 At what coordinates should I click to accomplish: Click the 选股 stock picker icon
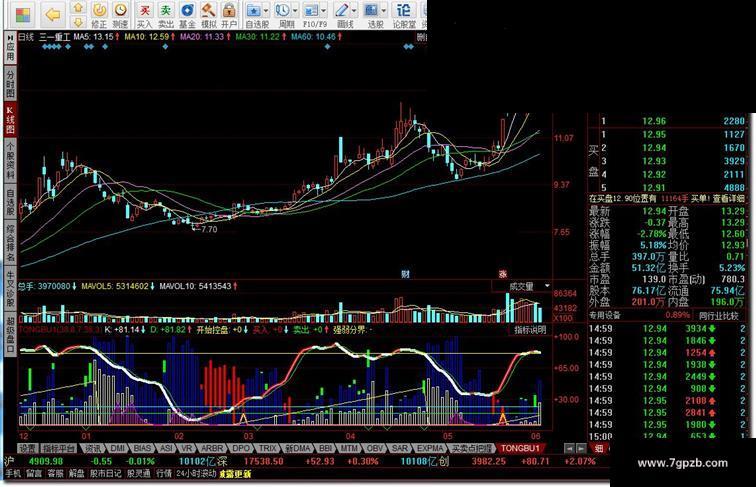point(371,10)
